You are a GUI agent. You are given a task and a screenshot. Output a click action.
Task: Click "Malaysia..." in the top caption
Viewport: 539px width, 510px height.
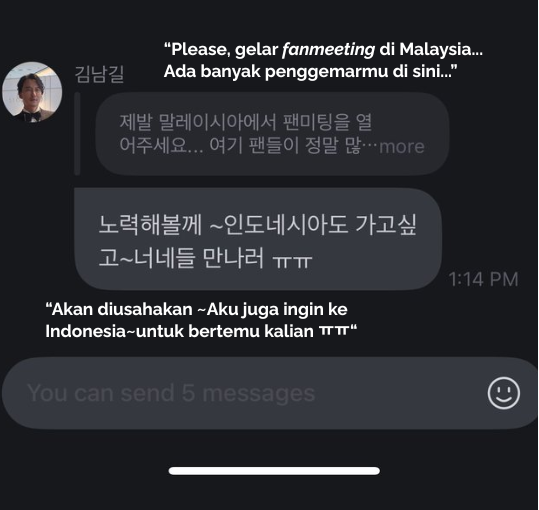[x=441, y=49]
